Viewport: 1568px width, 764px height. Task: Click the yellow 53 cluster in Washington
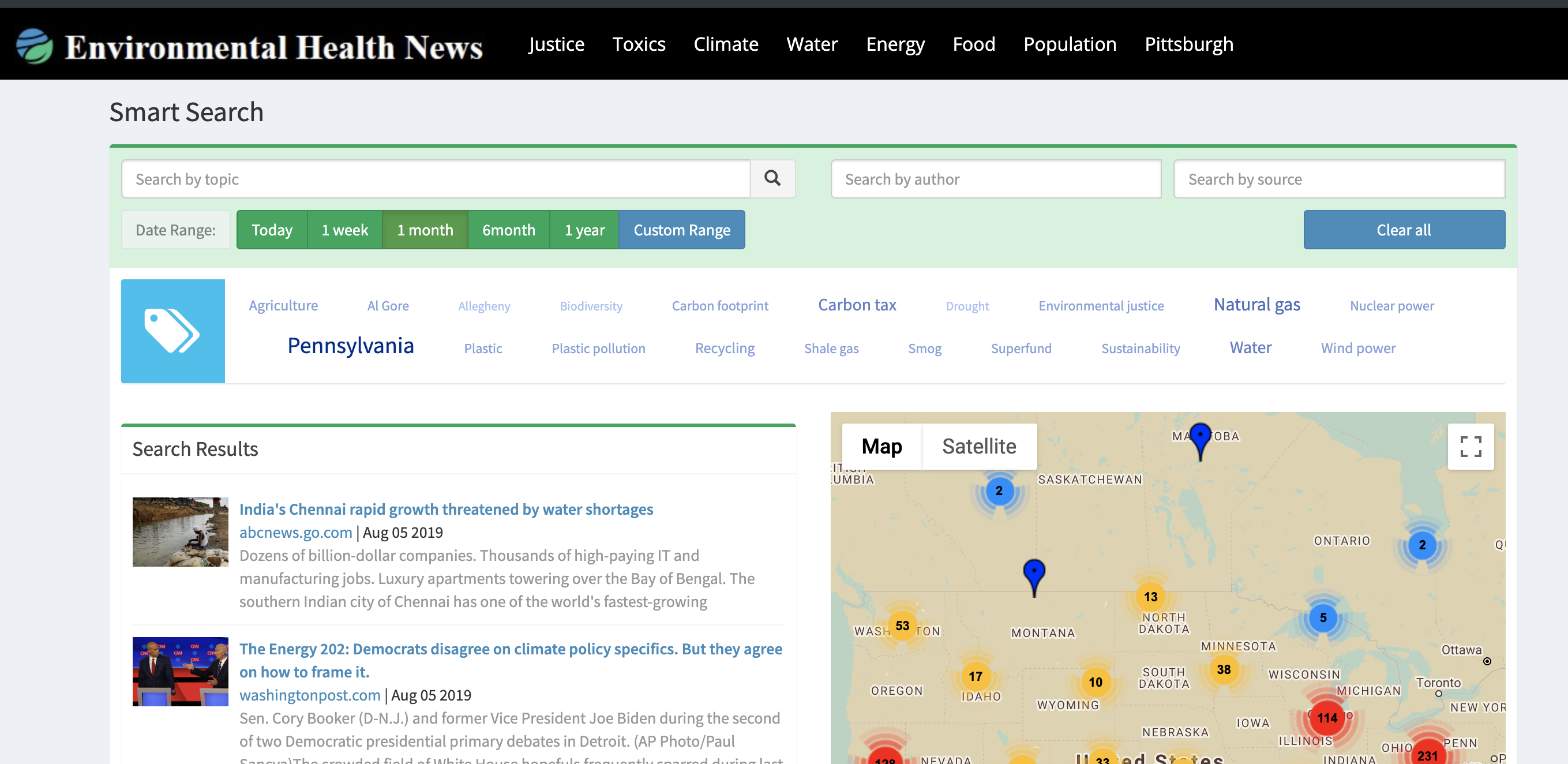(902, 625)
